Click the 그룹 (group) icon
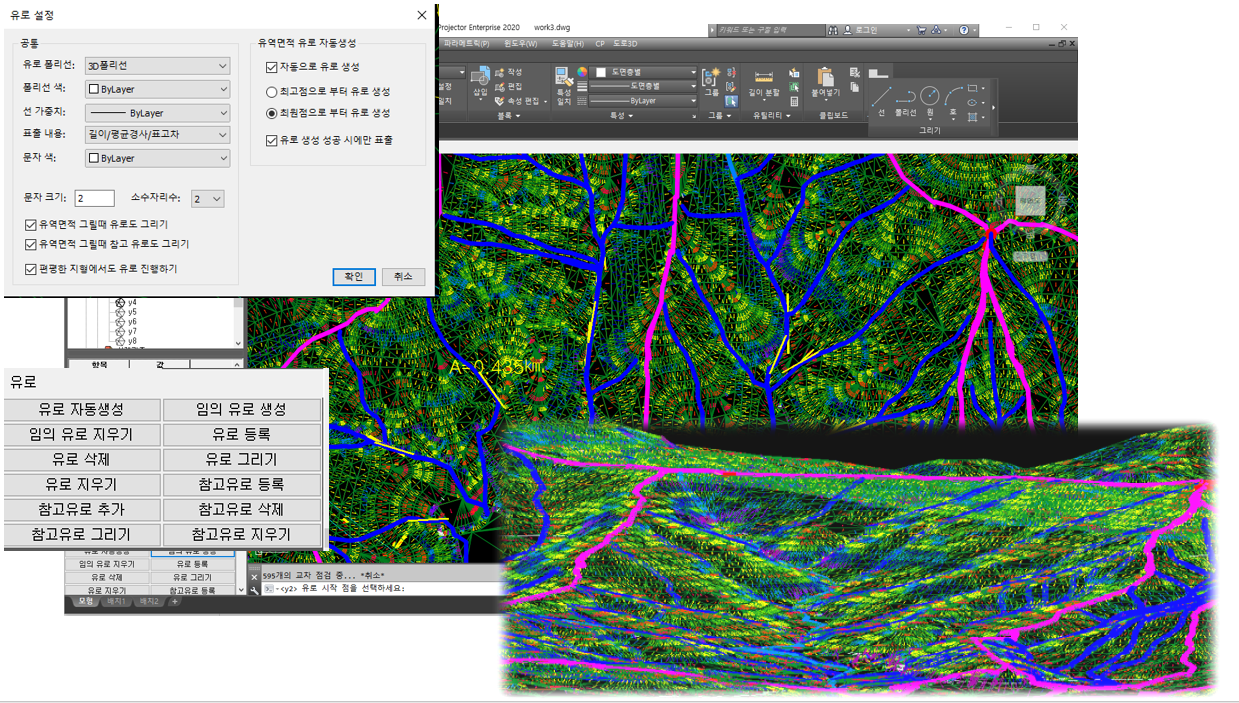1239x703 pixels. (x=711, y=76)
